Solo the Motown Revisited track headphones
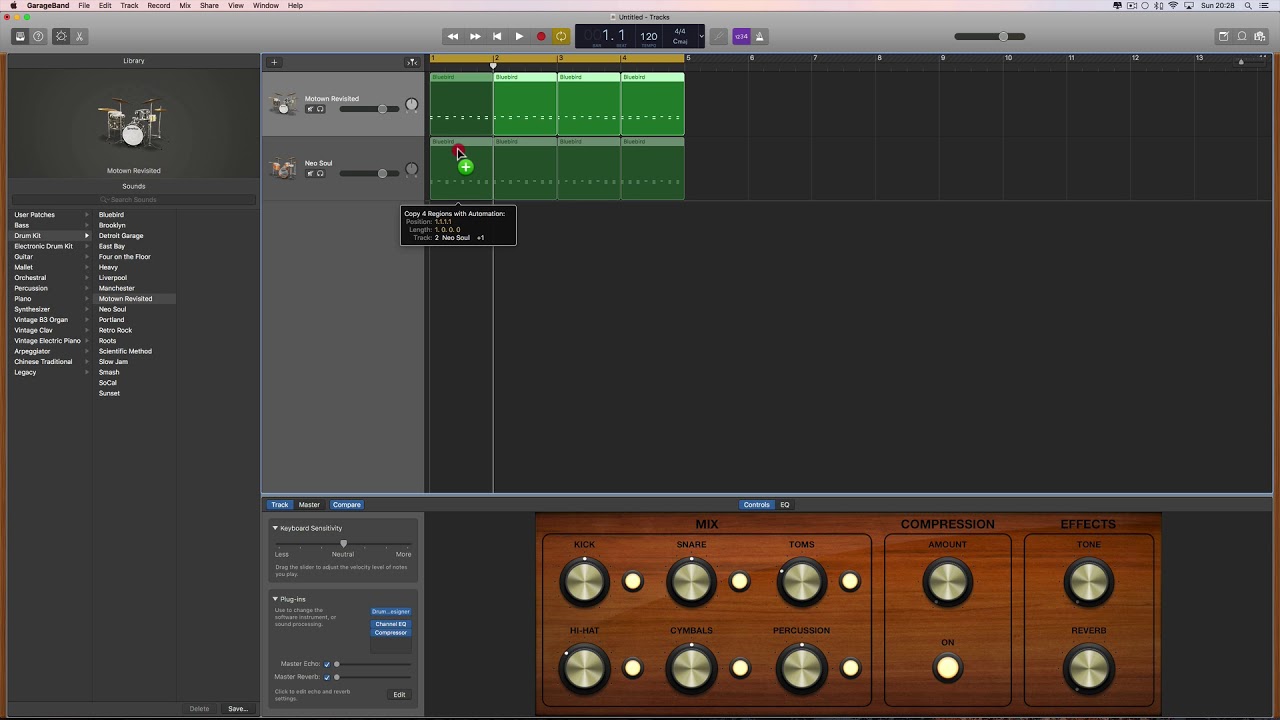 click(x=320, y=109)
